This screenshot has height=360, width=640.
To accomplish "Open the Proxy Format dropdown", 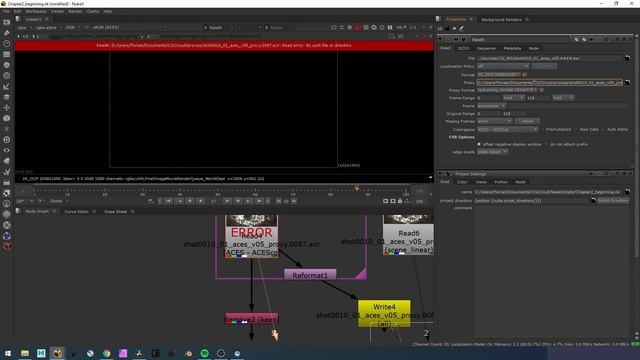I will [x=507, y=90].
